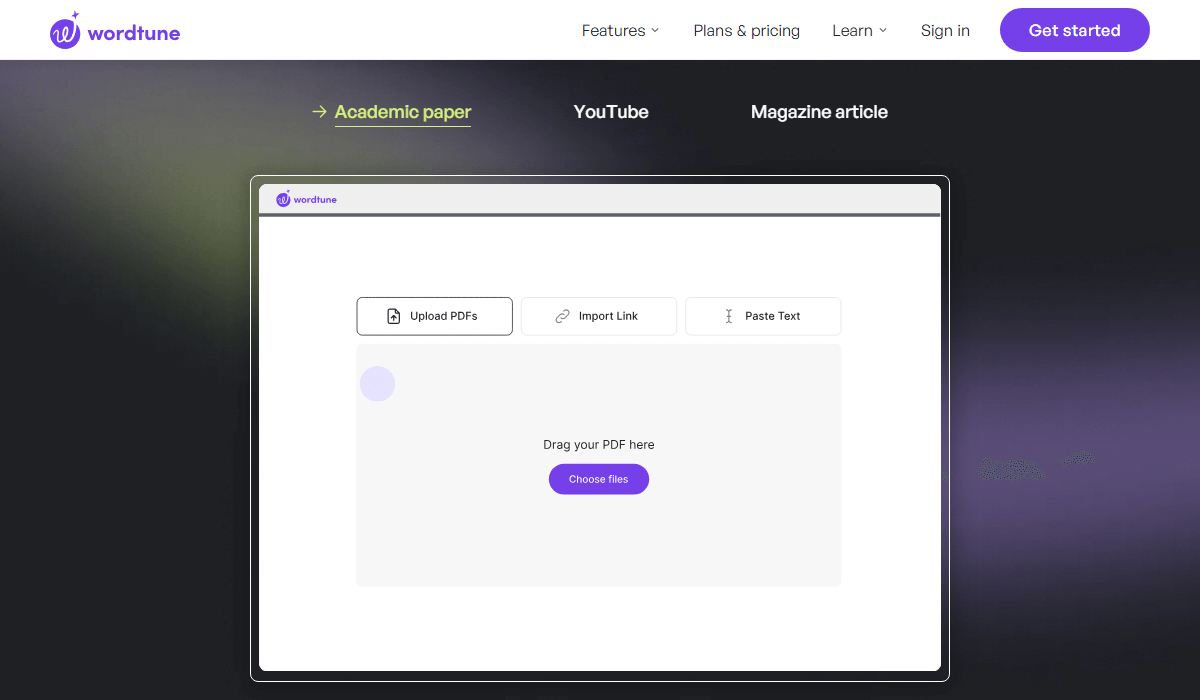Expand the Learn dropdown chevron
Screen dimensions: 1200x700
[x=883, y=31]
